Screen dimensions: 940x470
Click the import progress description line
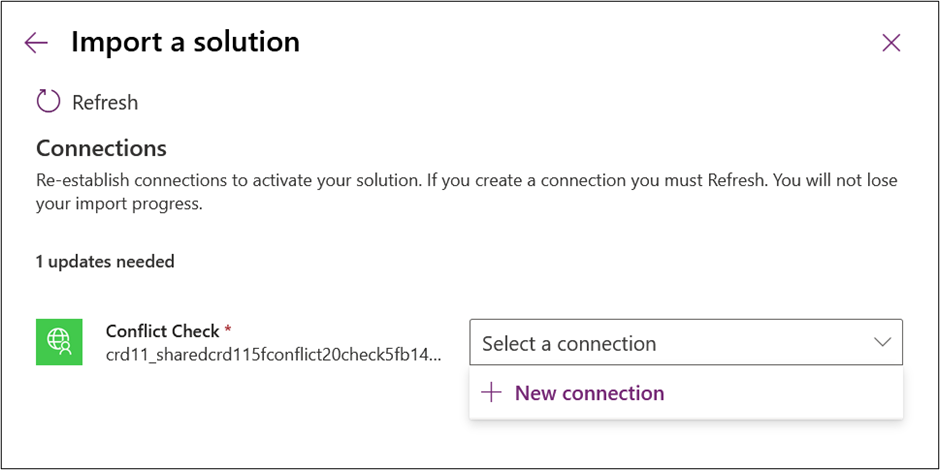point(120,205)
